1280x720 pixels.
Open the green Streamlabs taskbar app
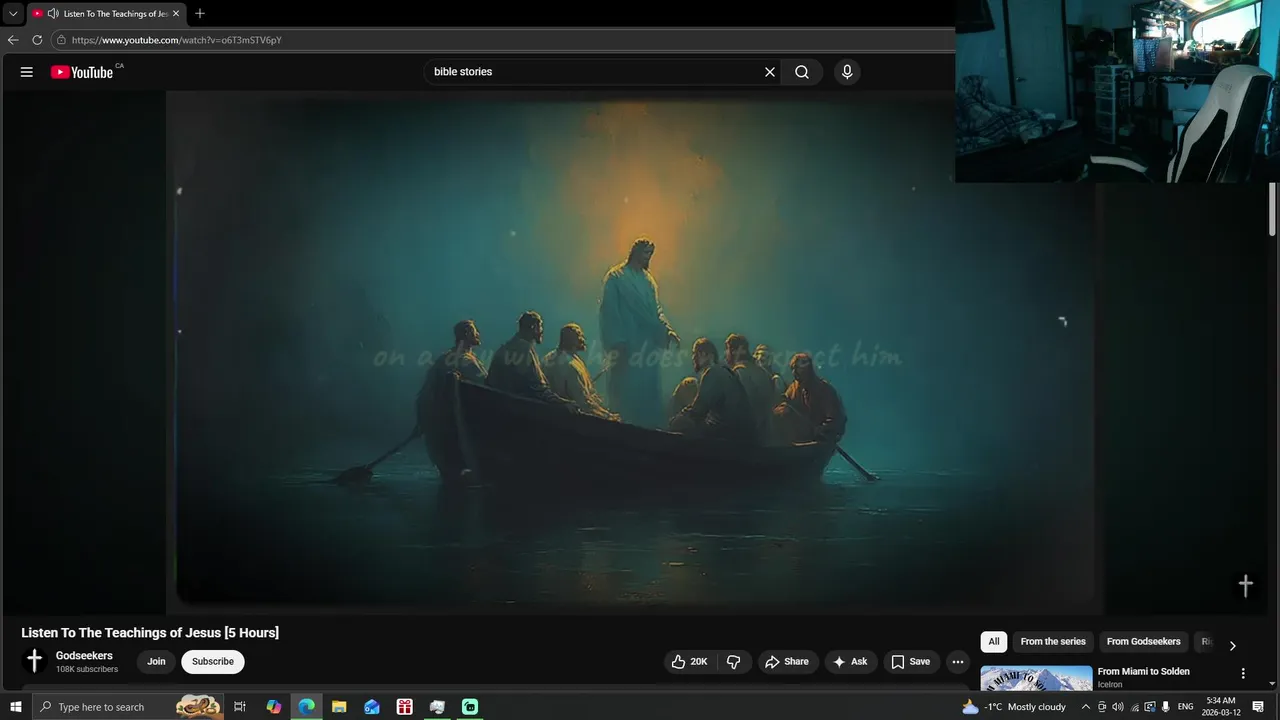pyautogui.click(x=470, y=707)
